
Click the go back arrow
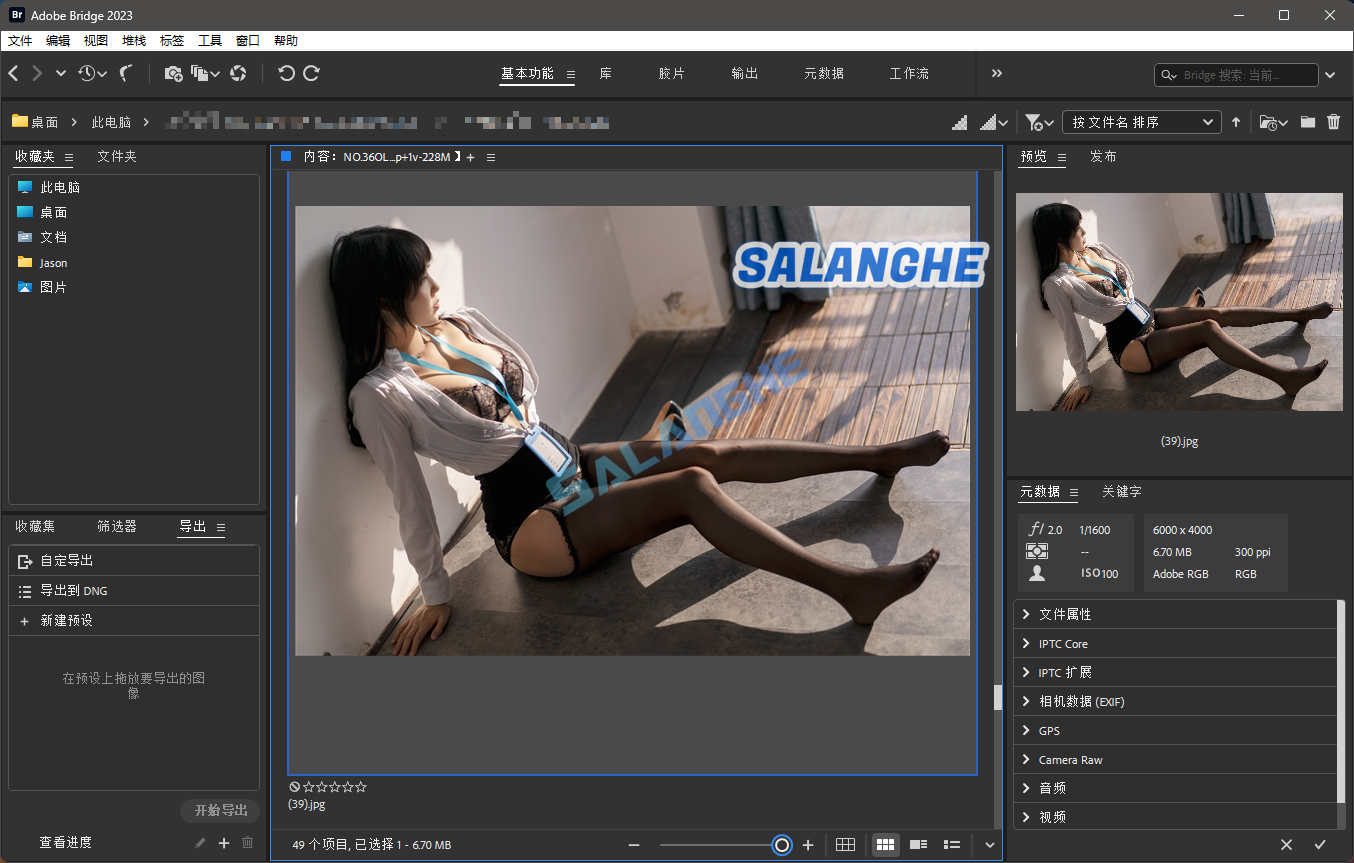click(x=14, y=73)
